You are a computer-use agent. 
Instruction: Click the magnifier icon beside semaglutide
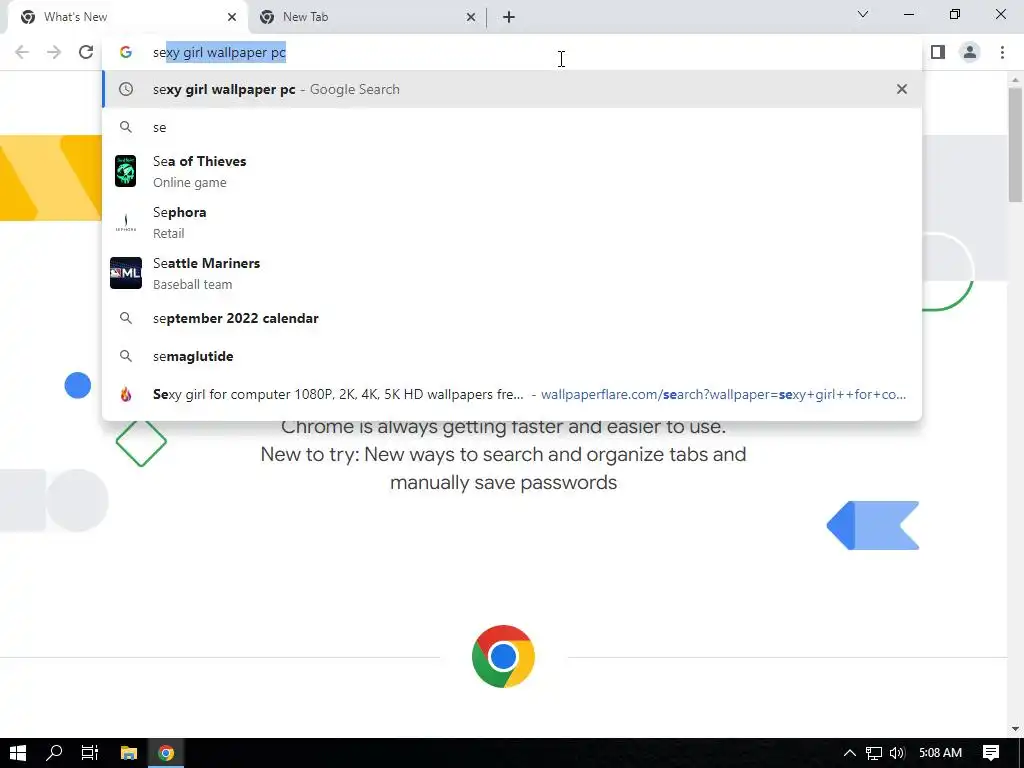[x=125, y=356]
